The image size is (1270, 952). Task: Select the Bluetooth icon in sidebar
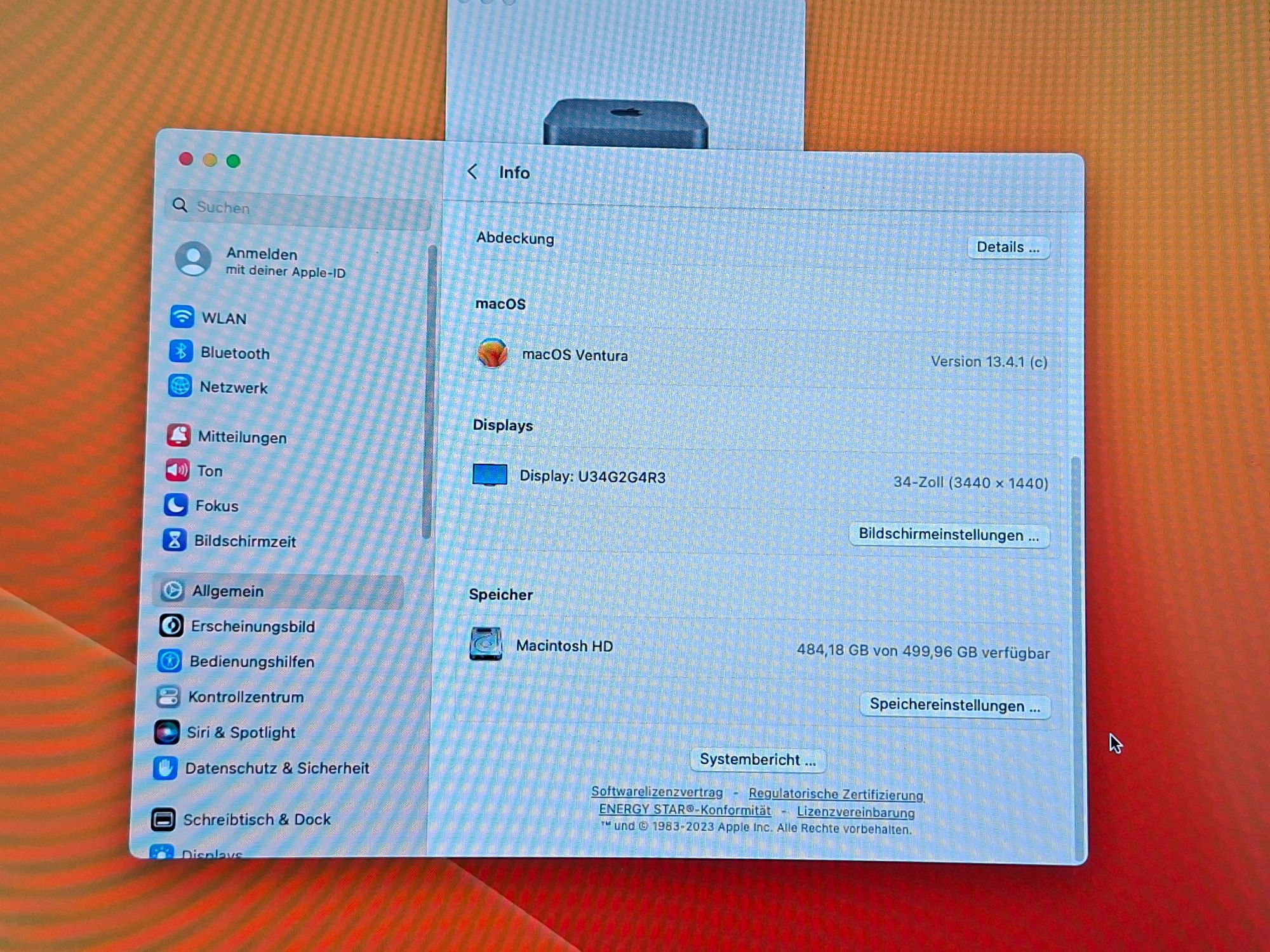(181, 352)
